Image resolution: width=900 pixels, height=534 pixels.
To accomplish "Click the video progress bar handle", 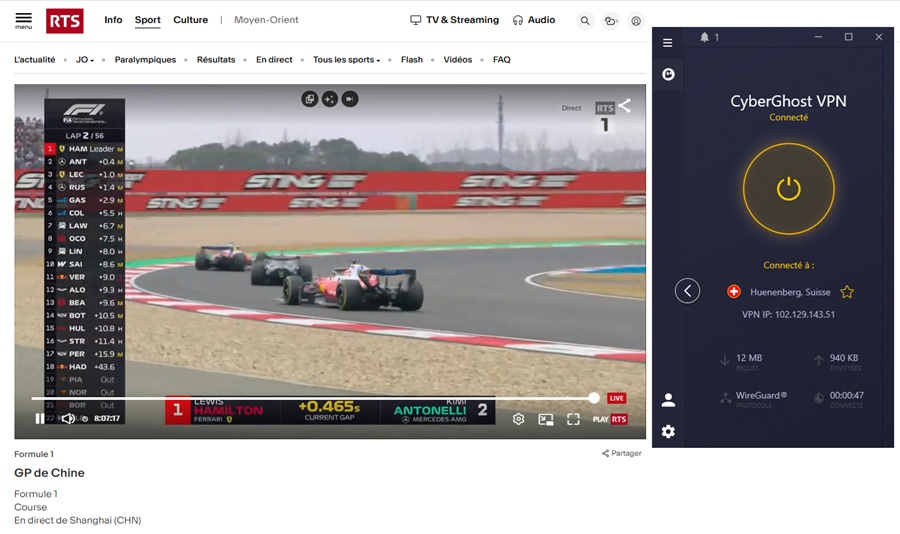I will pyautogui.click(x=594, y=398).
